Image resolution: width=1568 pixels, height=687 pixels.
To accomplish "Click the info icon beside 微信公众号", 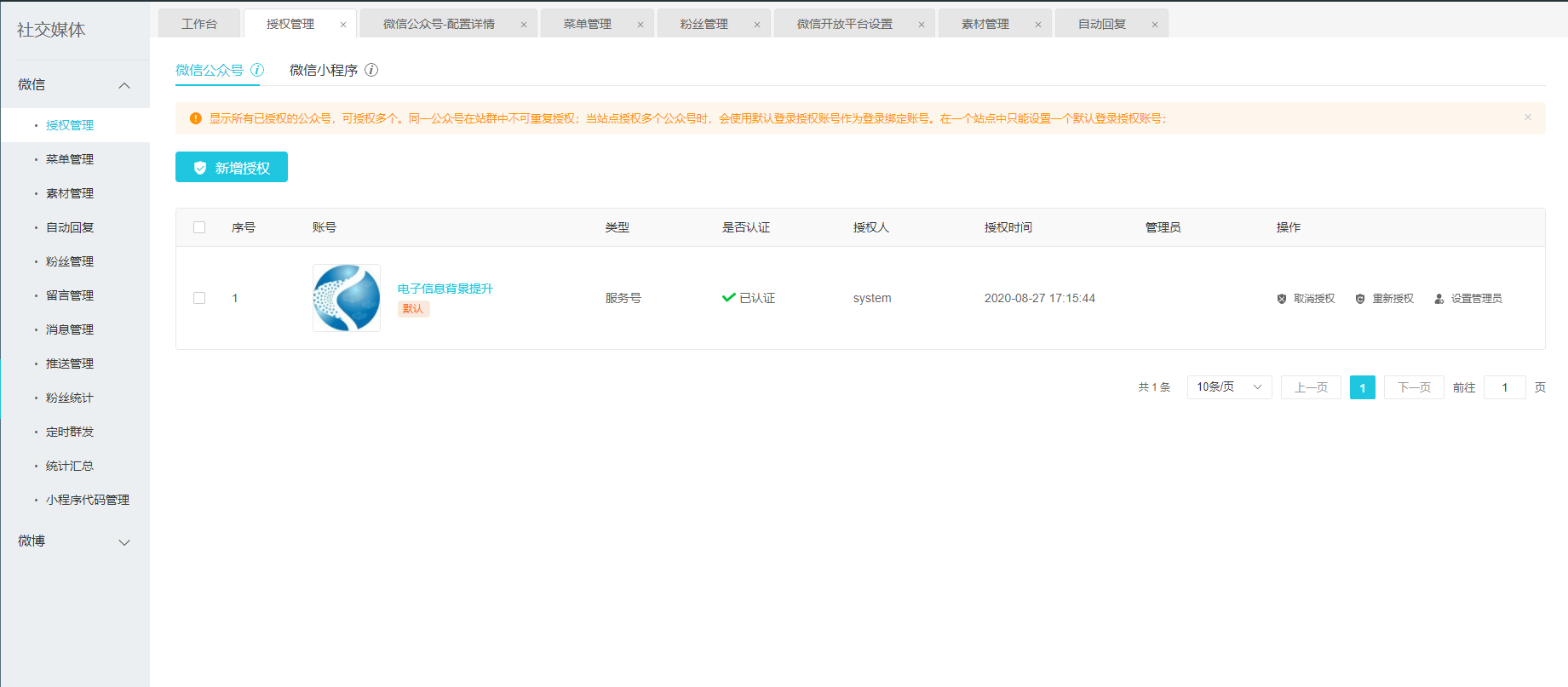I will tap(257, 70).
